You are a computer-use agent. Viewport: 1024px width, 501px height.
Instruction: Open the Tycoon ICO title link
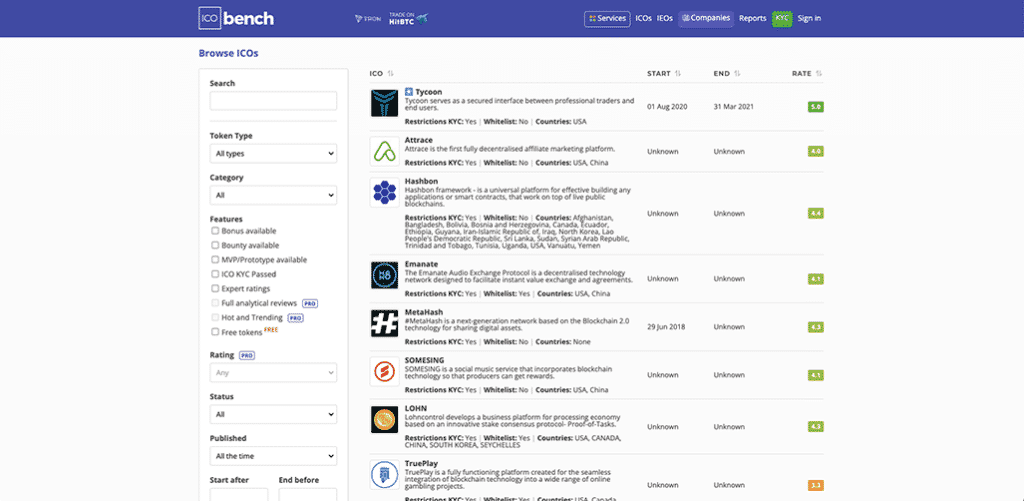coord(428,92)
